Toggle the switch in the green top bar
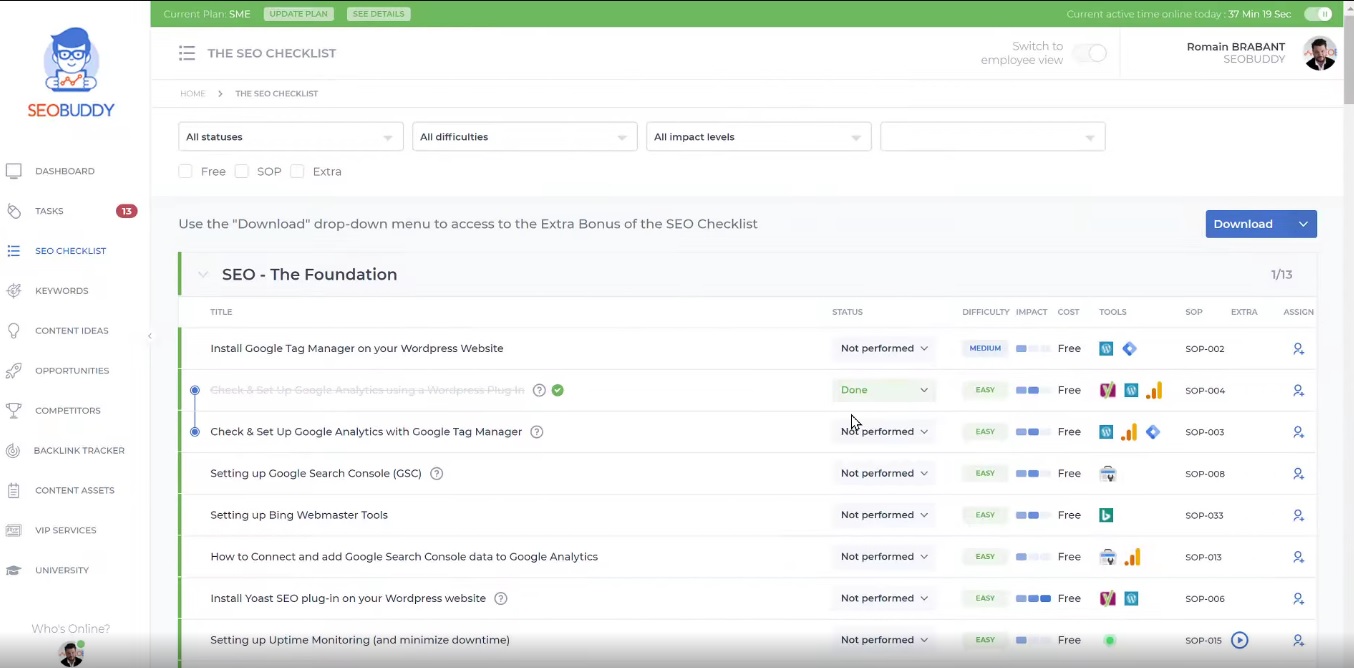The height and width of the screenshot is (668, 1354). tap(1318, 14)
